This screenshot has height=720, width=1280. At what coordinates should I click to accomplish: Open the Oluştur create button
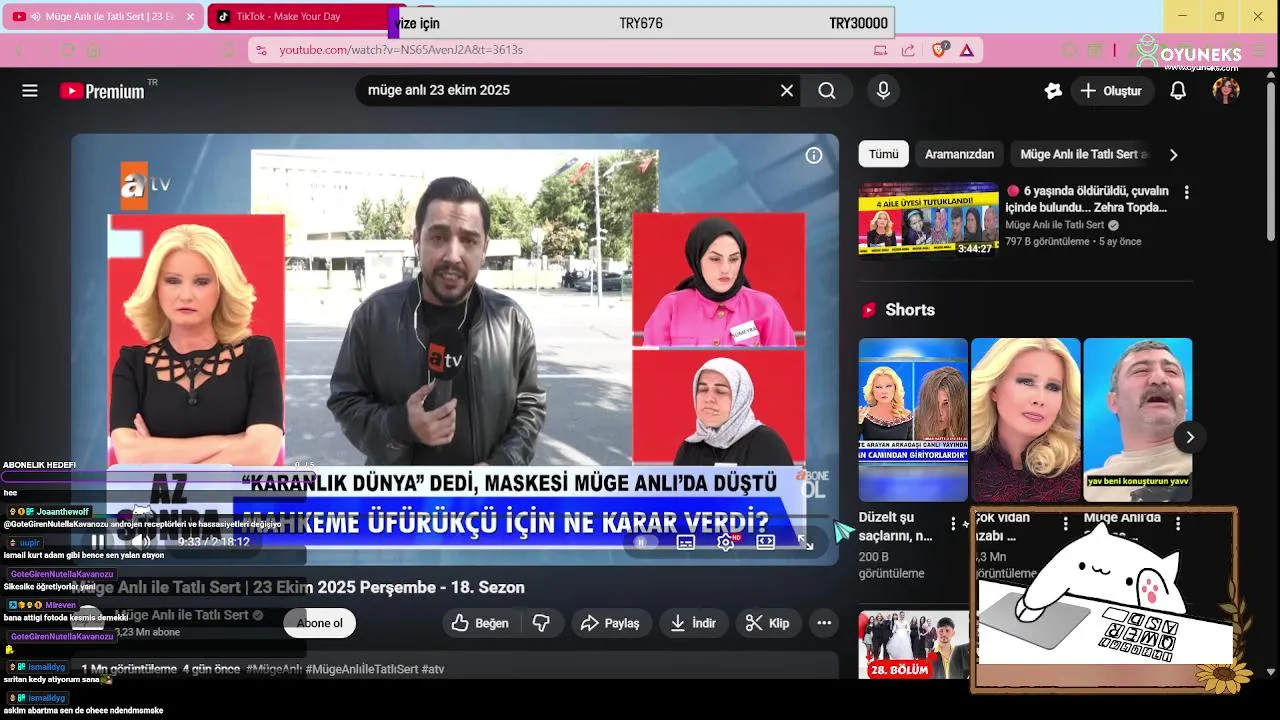pos(1111,91)
